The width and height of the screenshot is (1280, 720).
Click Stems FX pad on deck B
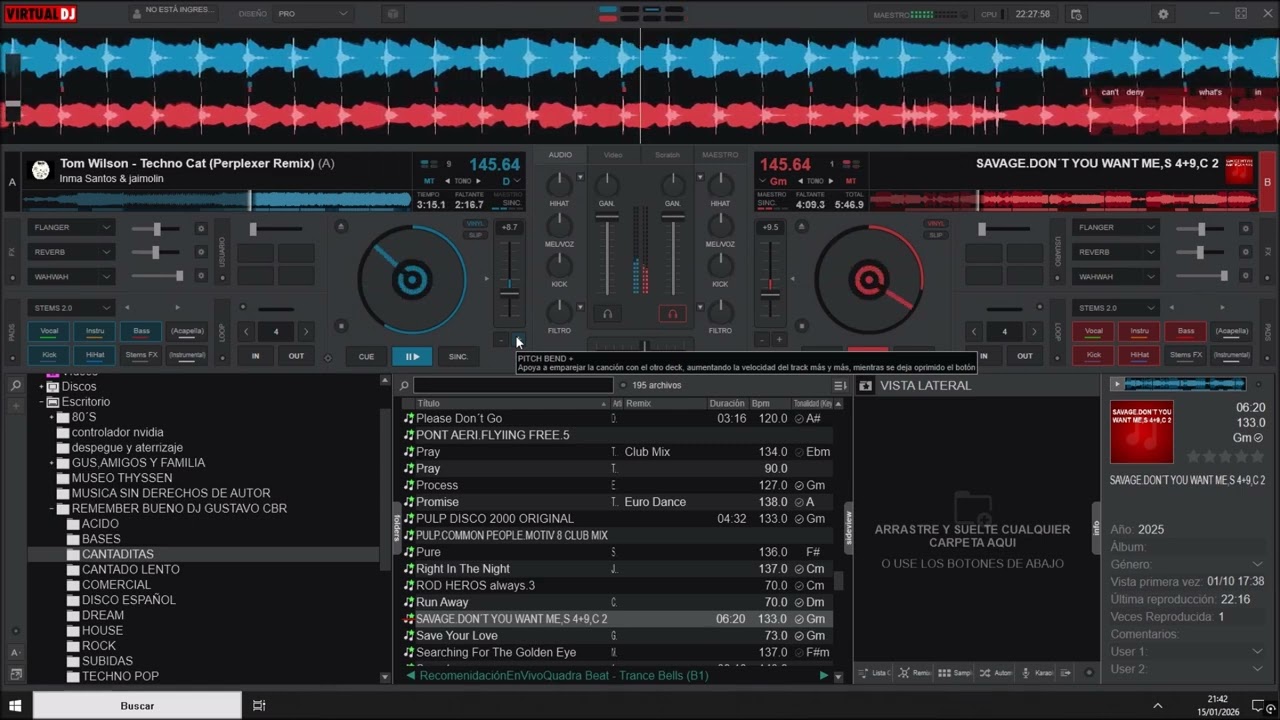(x=1186, y=355)
